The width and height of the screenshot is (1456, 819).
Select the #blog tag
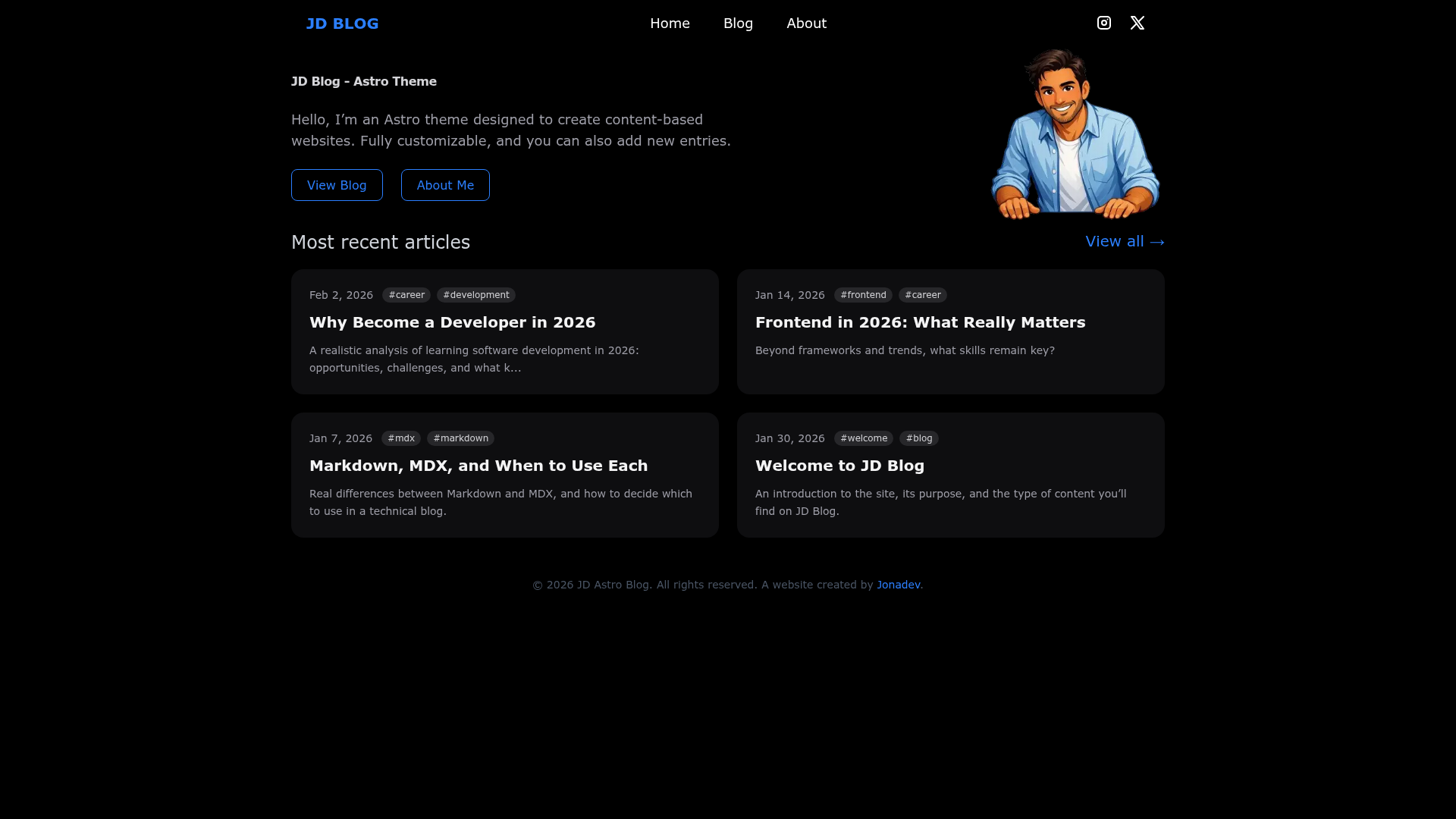coord(919,438)
